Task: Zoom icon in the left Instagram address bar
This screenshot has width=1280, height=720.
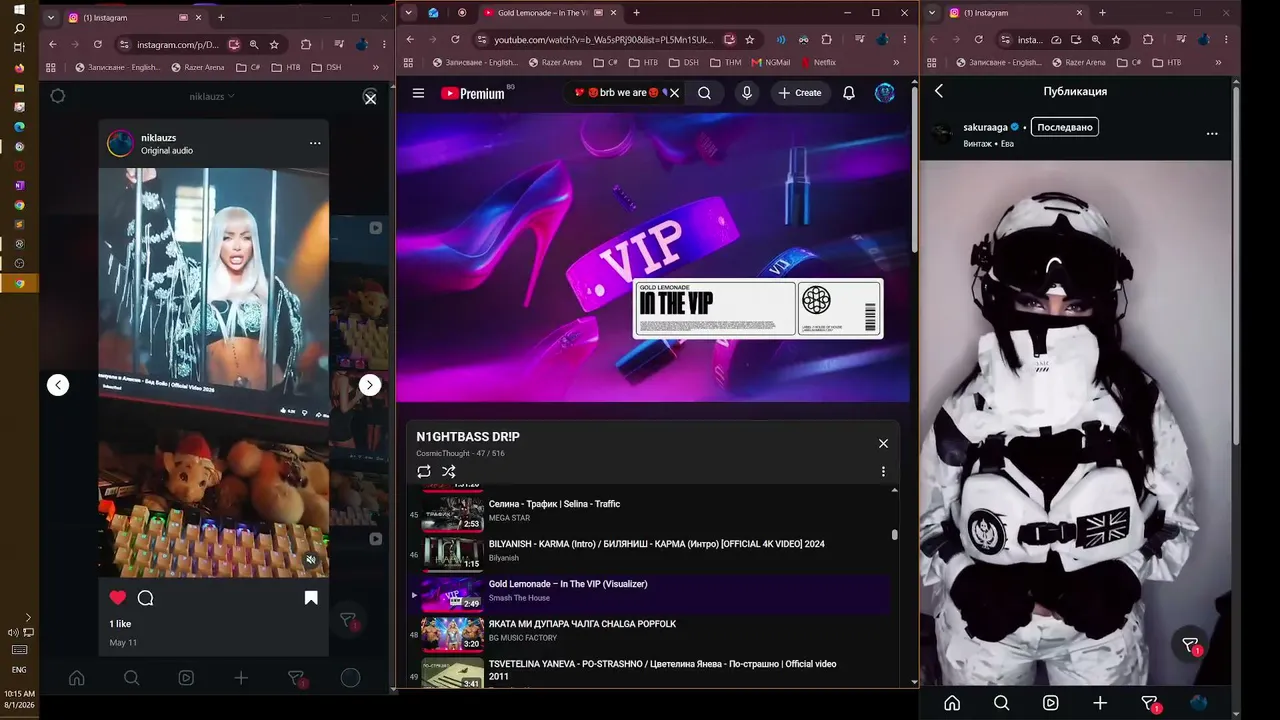Action: pos(254,44)
